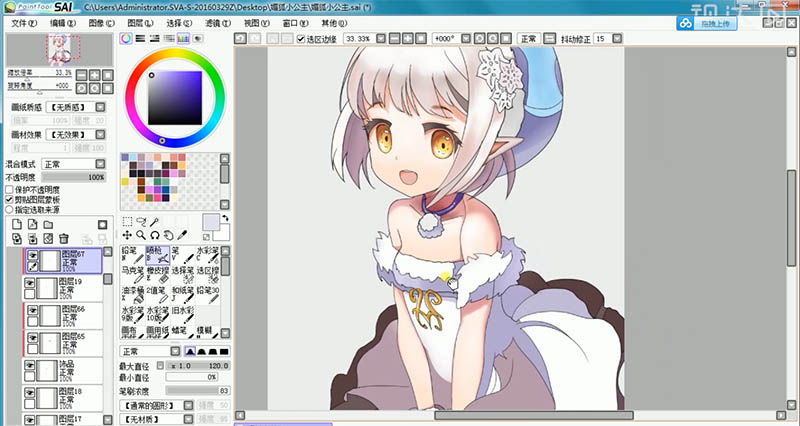This screenshot has height=426, width=800.
Task: Delete the current layer via trash icon
Action: click(x=63, y=238)
